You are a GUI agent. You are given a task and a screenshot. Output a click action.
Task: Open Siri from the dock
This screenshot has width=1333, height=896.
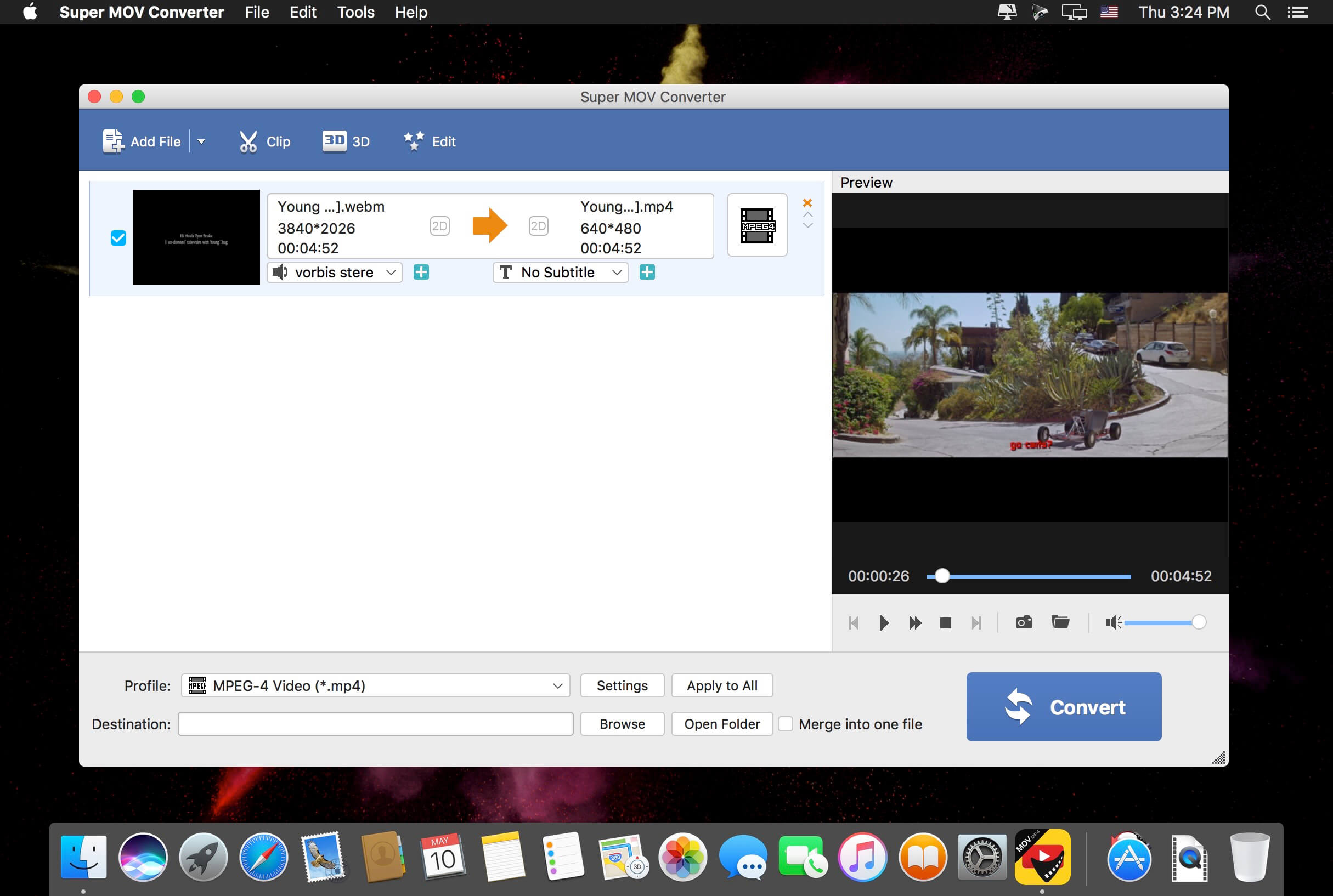tap(143, 857)
